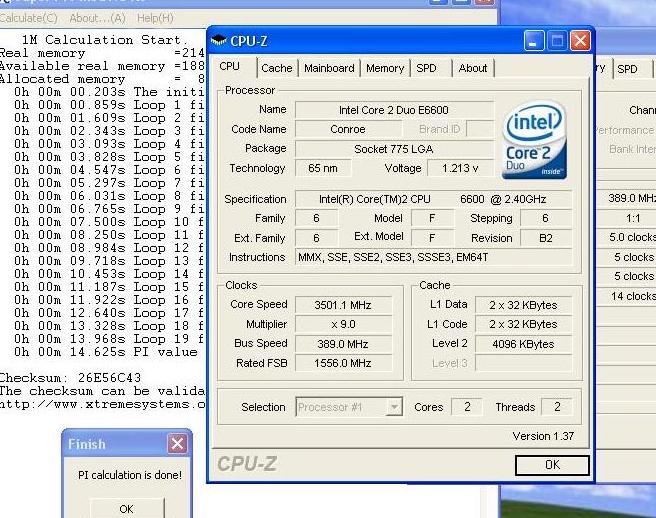Click the xtremesystems URL line in Super PI
The image size is (656, 518).
(x=102, y=404)
